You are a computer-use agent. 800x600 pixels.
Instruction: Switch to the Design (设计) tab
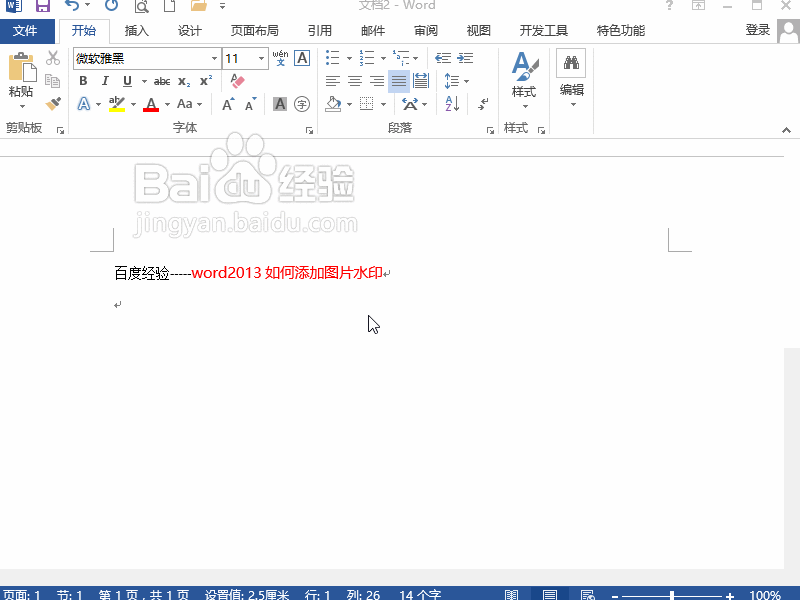point(190,31)
